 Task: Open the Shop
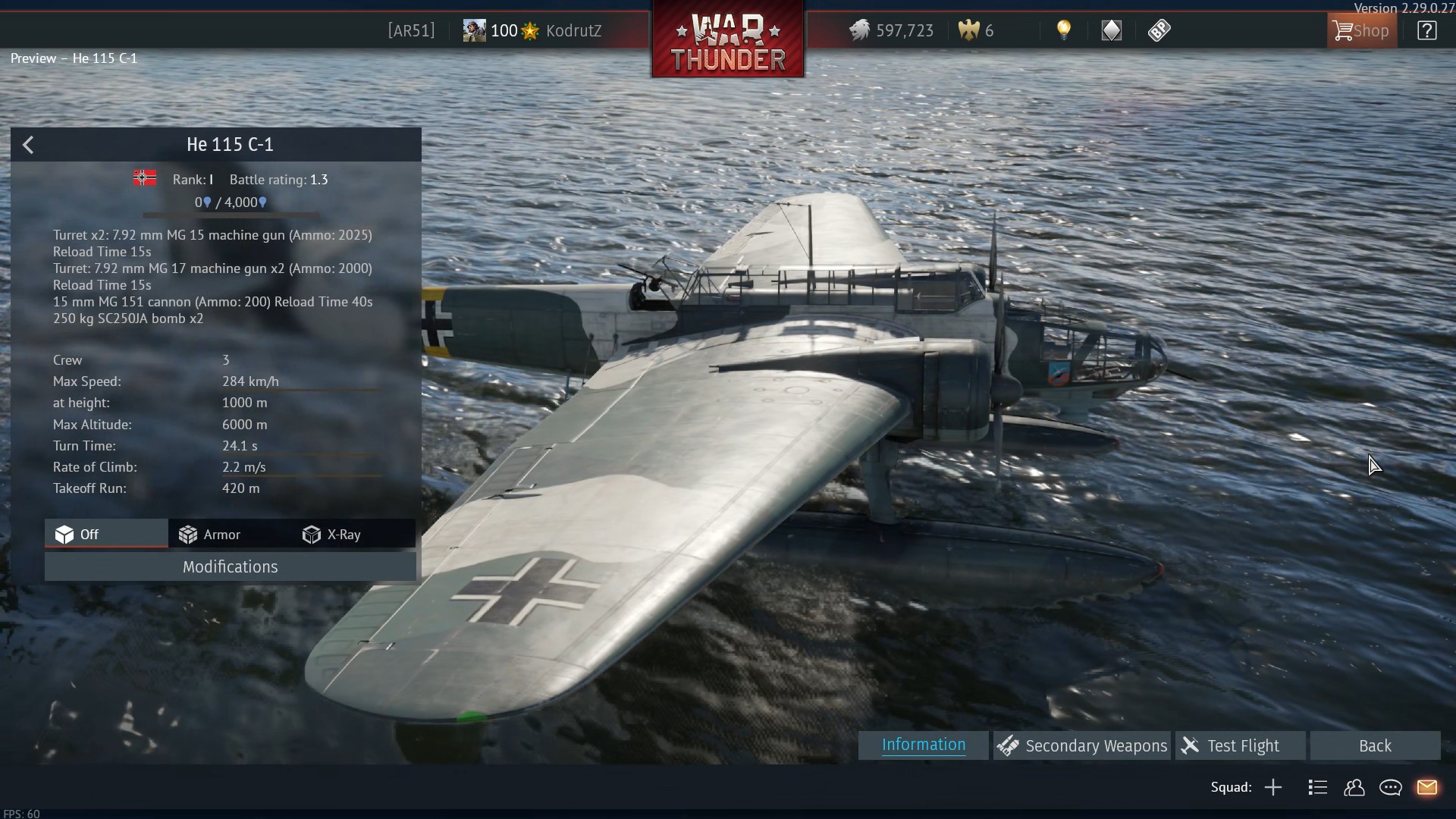tap(1362, 30)
